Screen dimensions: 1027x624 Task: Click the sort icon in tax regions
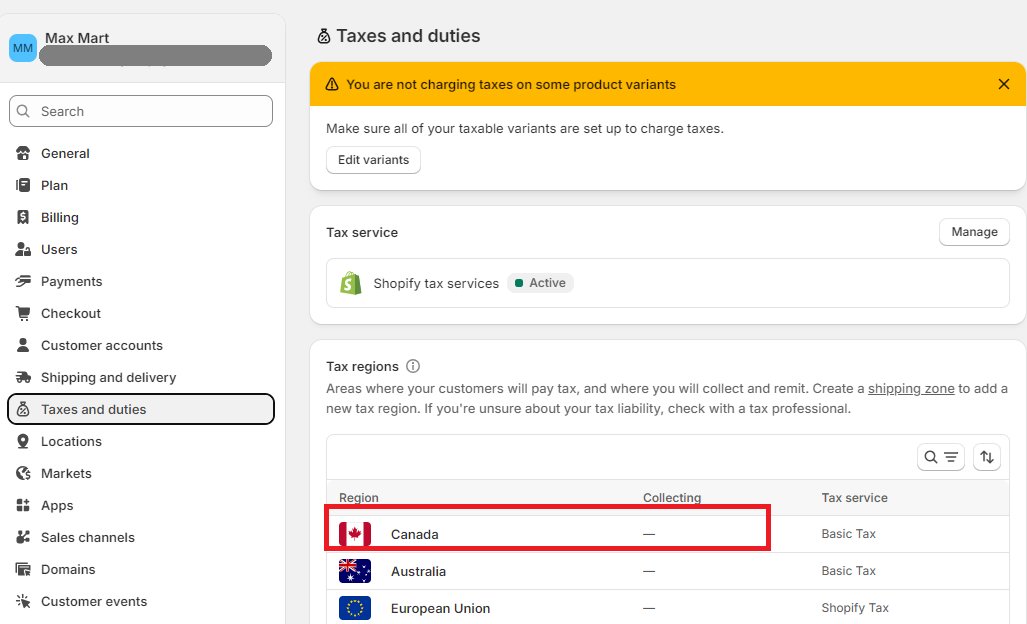click(987, 457)
